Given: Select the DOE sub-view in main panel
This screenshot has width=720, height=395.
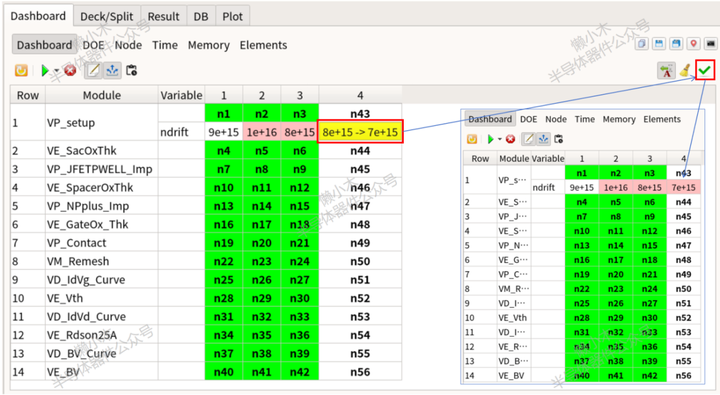Looking at the screenshot, I should pos(93,45).
